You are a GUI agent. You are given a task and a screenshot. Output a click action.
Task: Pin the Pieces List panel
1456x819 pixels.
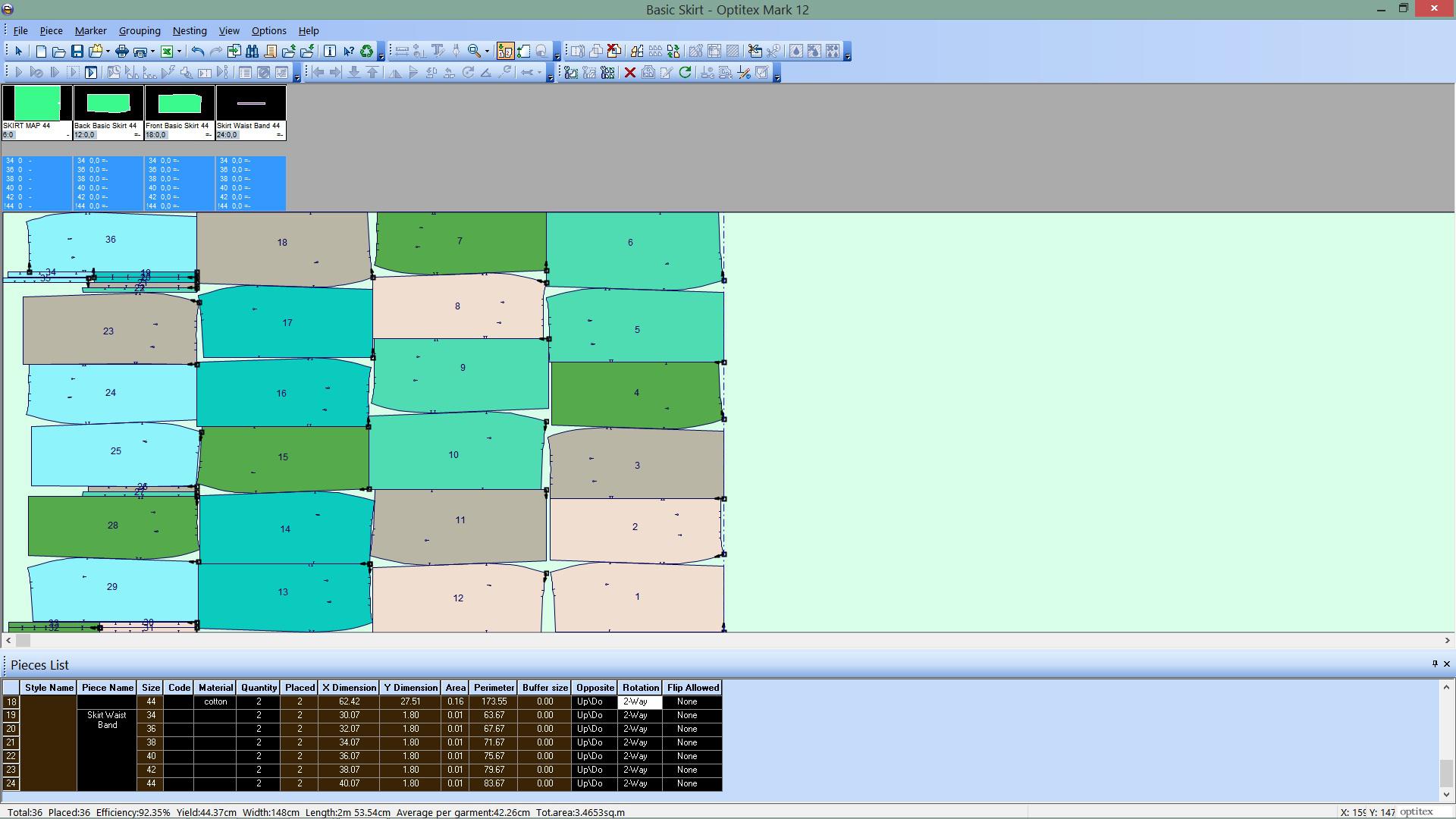pyautogui.click(x=1435, y=664)
